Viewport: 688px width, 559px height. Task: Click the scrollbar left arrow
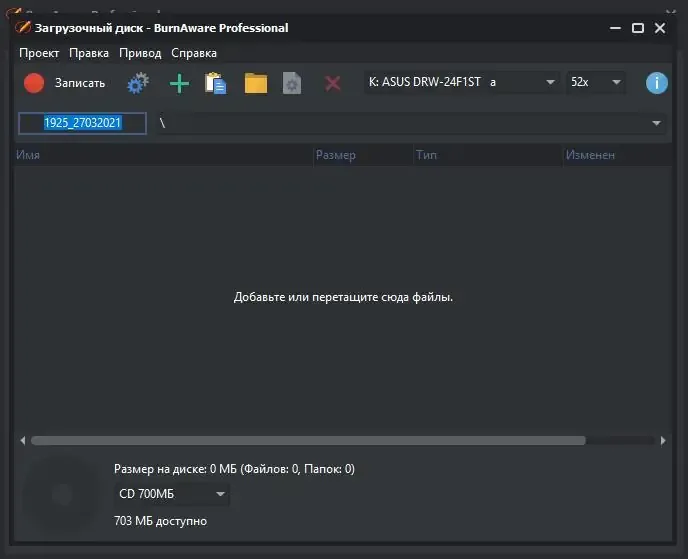pyautogui.click(x=23, y=441)
